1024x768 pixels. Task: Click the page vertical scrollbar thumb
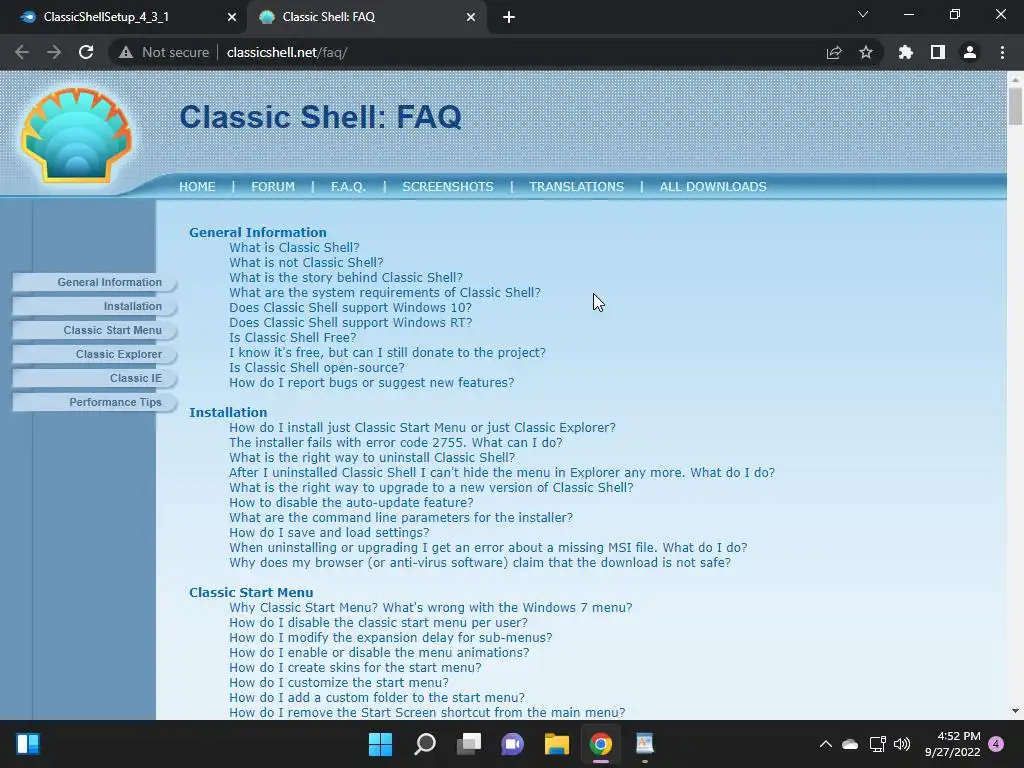[1015, 104]
